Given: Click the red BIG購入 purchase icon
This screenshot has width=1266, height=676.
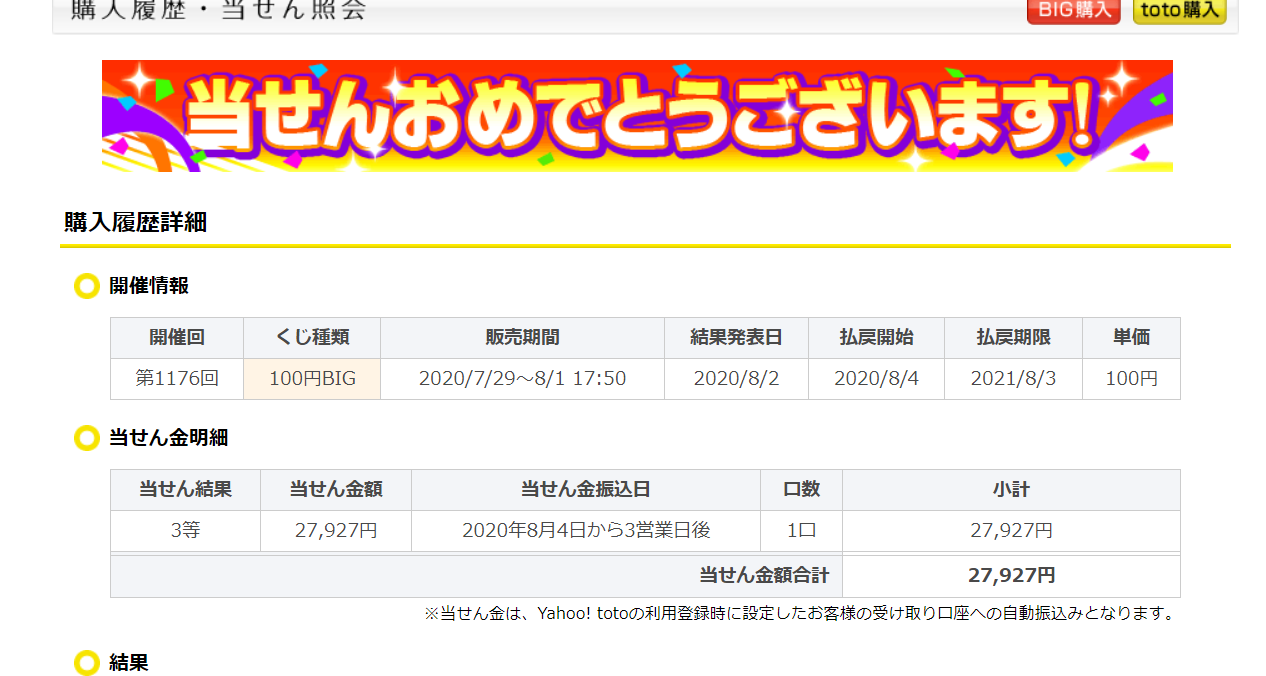Looking at the screenshot, I should pos(1073,12).
